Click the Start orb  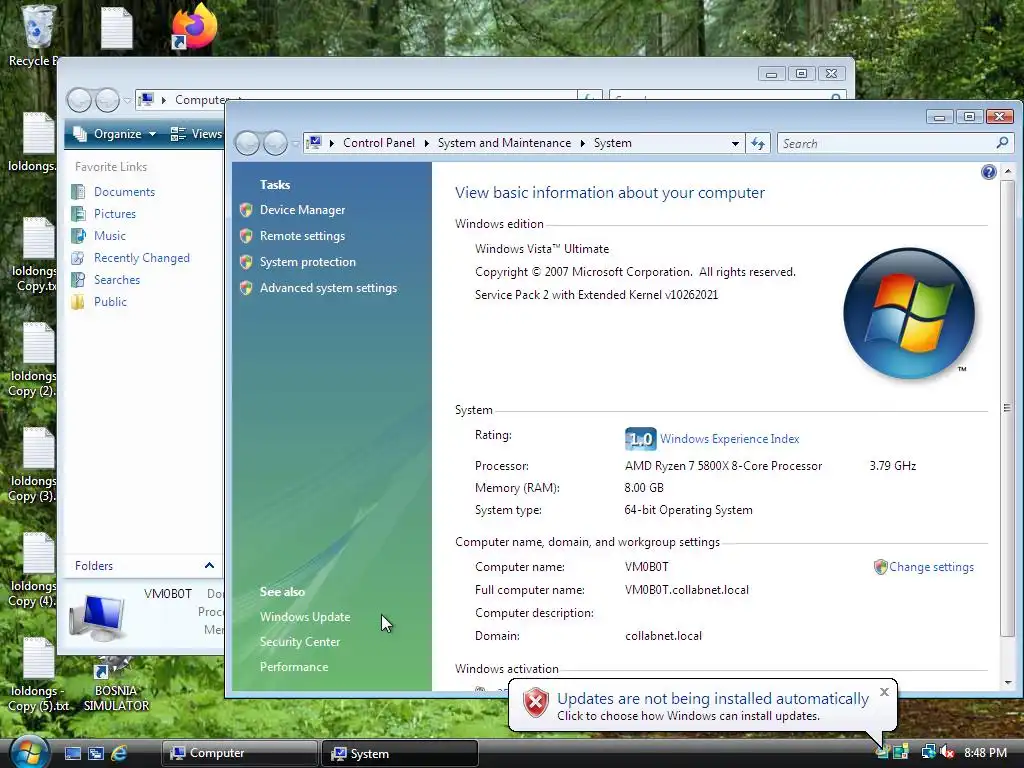tap(29, 752)
